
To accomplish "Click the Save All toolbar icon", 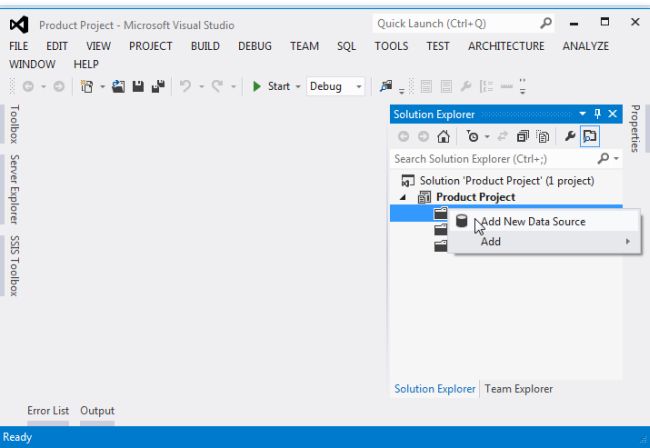I will point(158,86).
